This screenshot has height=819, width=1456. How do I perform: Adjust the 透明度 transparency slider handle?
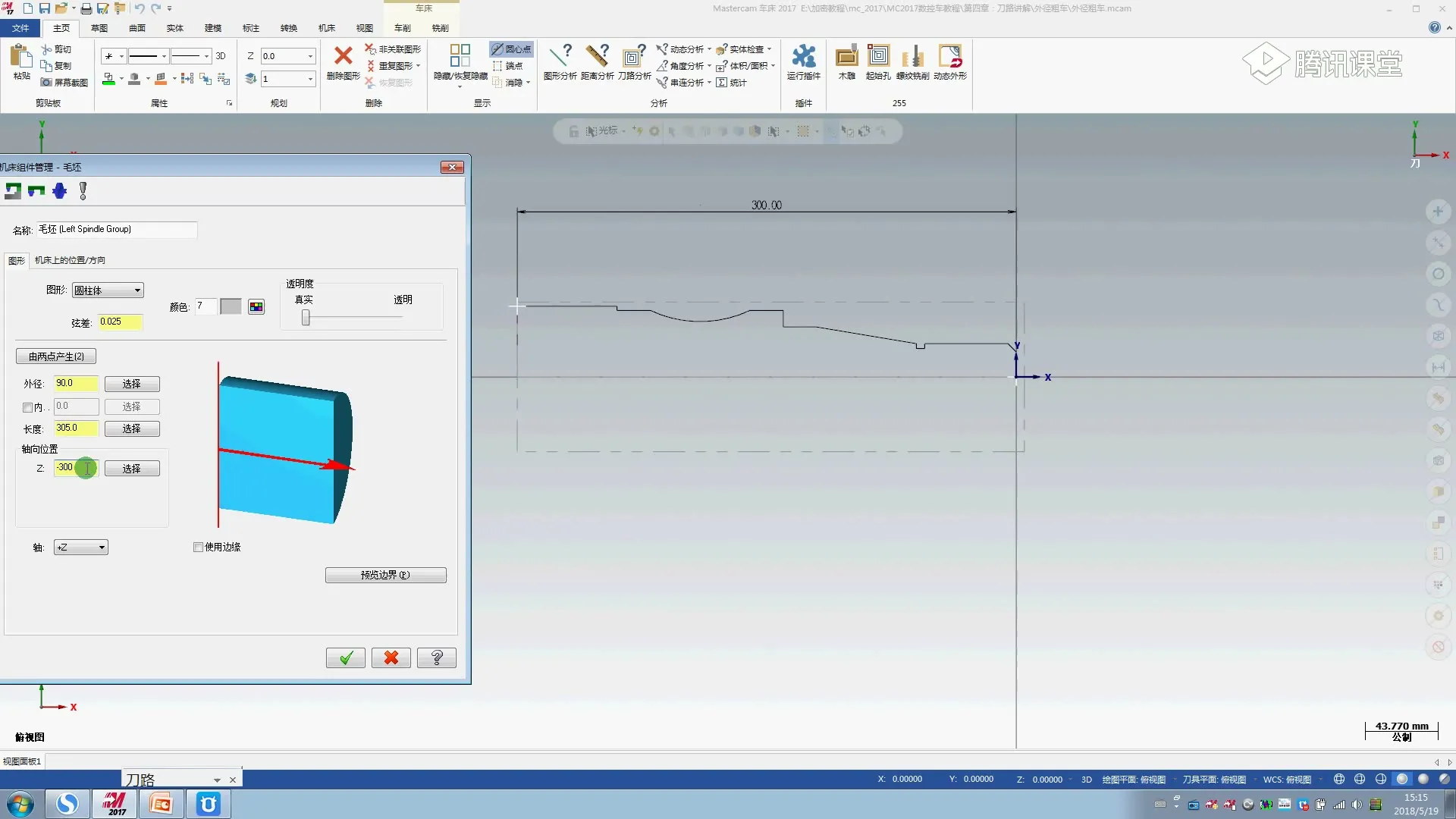306,318
